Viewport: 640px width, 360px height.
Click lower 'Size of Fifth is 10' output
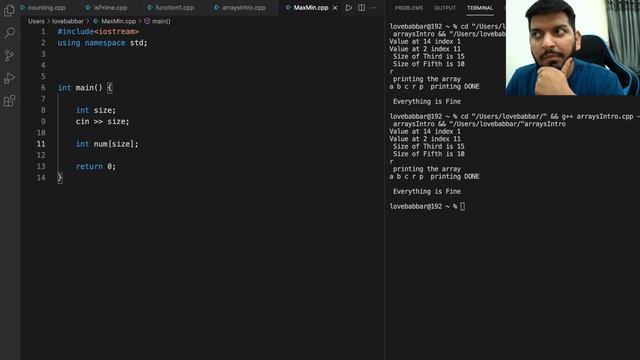pyautogui.click(x=429, y=154)
